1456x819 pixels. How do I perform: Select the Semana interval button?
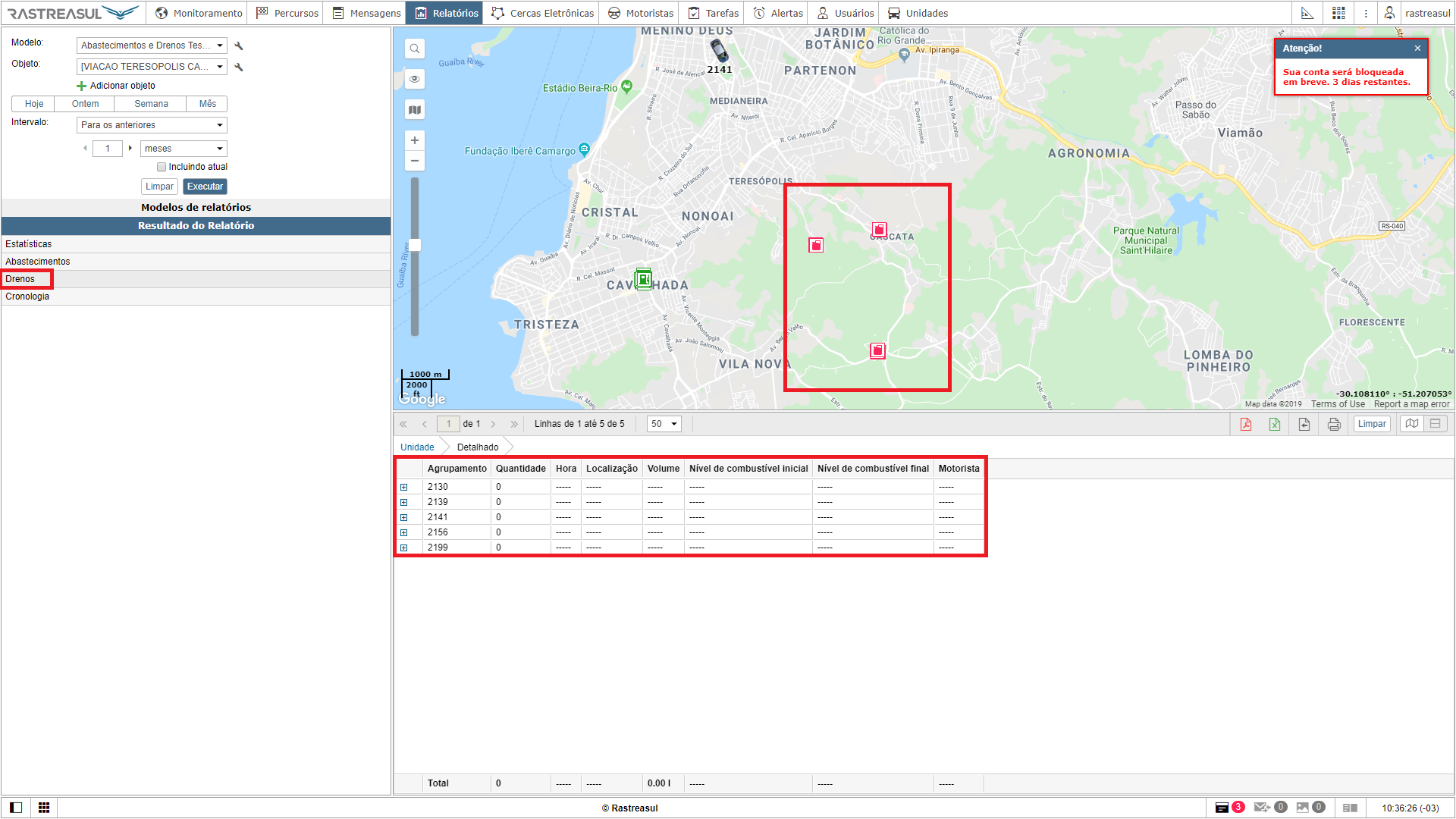[x=151, y=104]
